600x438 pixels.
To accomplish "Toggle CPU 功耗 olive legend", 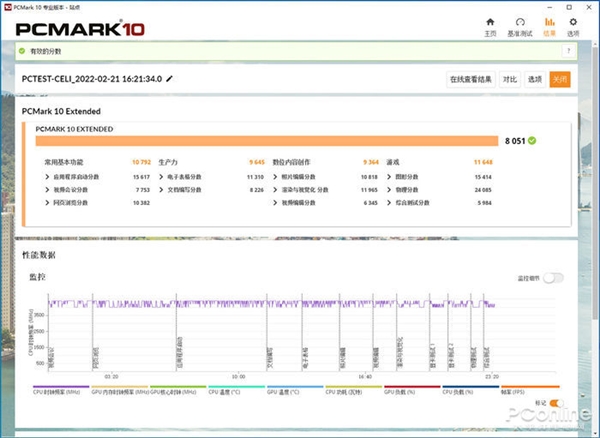I will [x=354, y=390].
